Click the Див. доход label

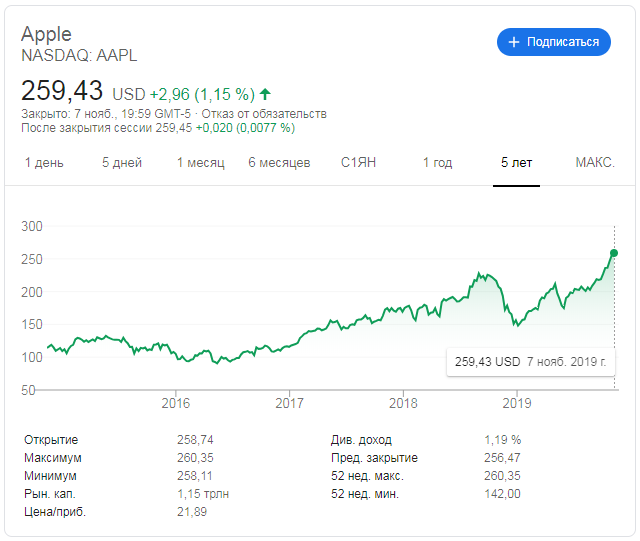(x=361, y=440)
